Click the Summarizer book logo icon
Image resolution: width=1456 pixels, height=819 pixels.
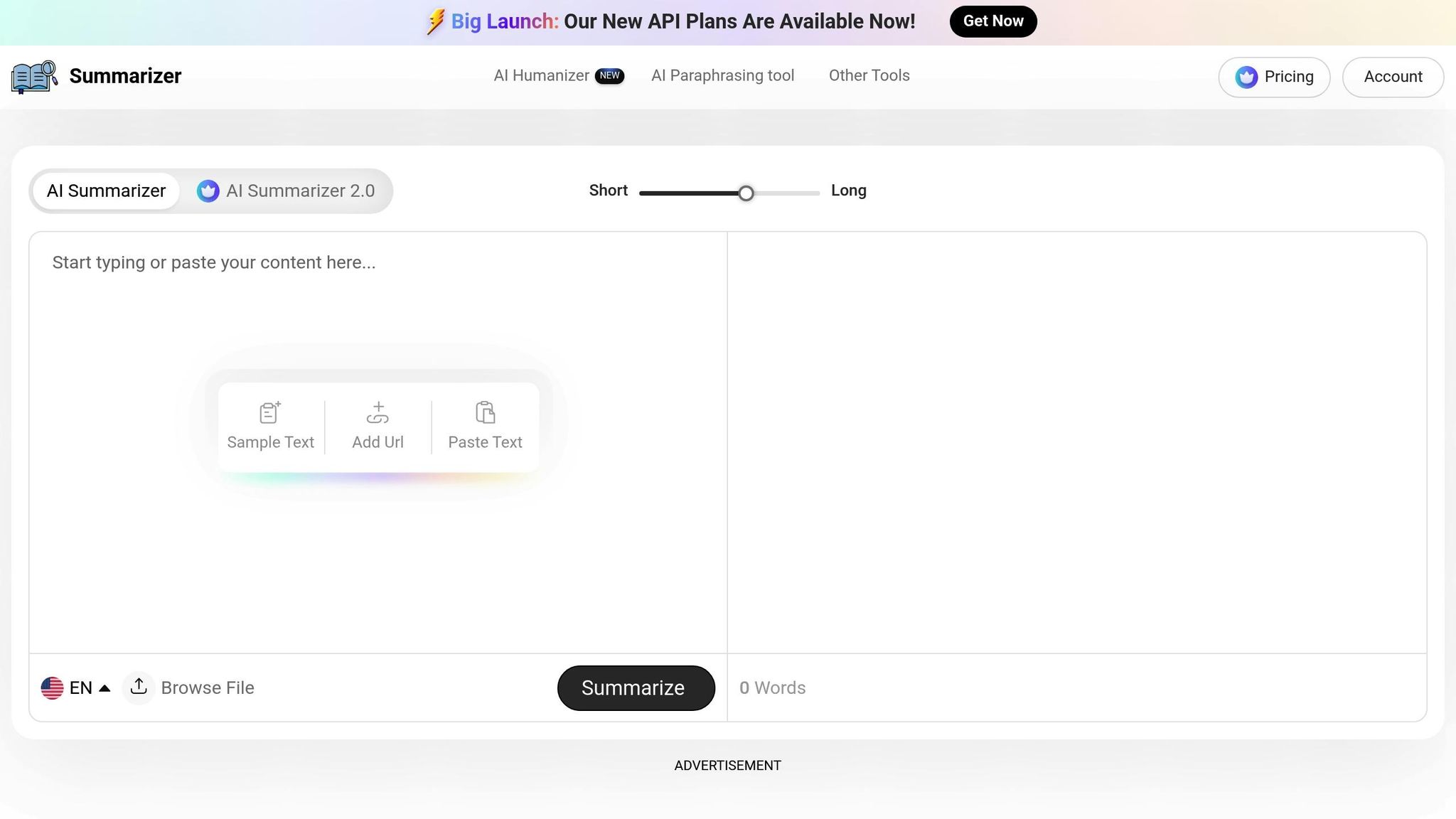coord(34,77)
